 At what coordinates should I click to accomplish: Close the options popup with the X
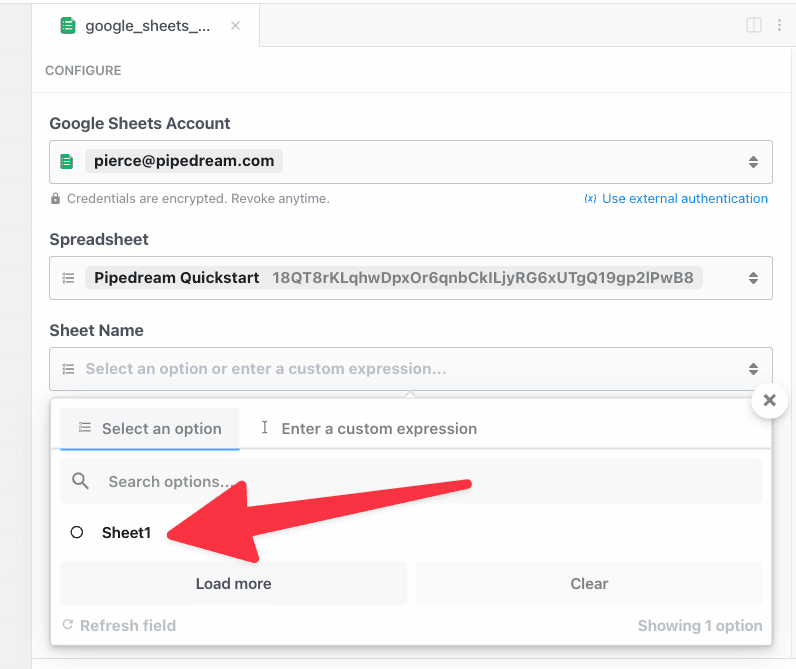pyautogui.click(x=770, y=400)
